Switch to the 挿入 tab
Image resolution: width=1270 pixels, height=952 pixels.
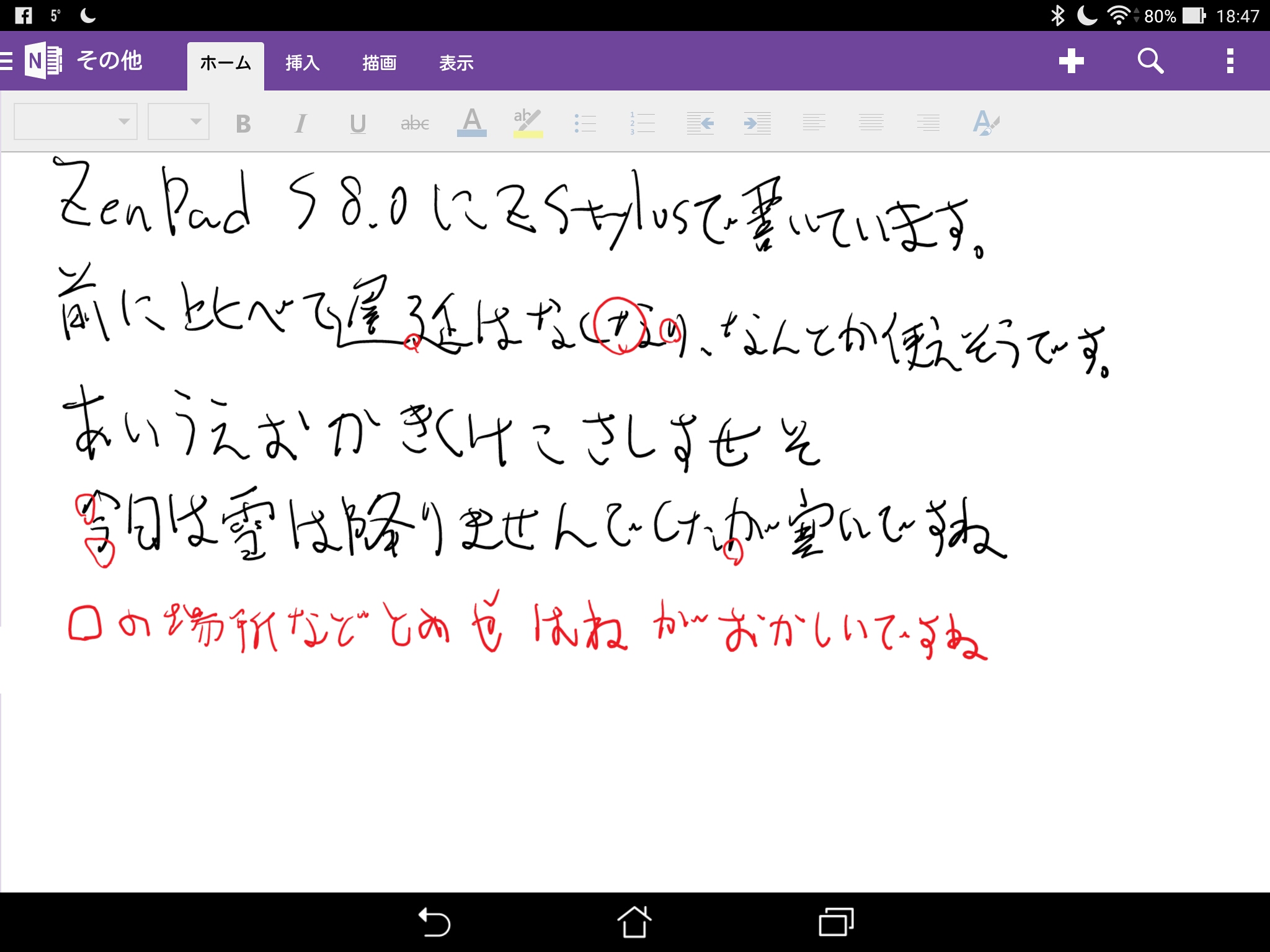point(302,63)
